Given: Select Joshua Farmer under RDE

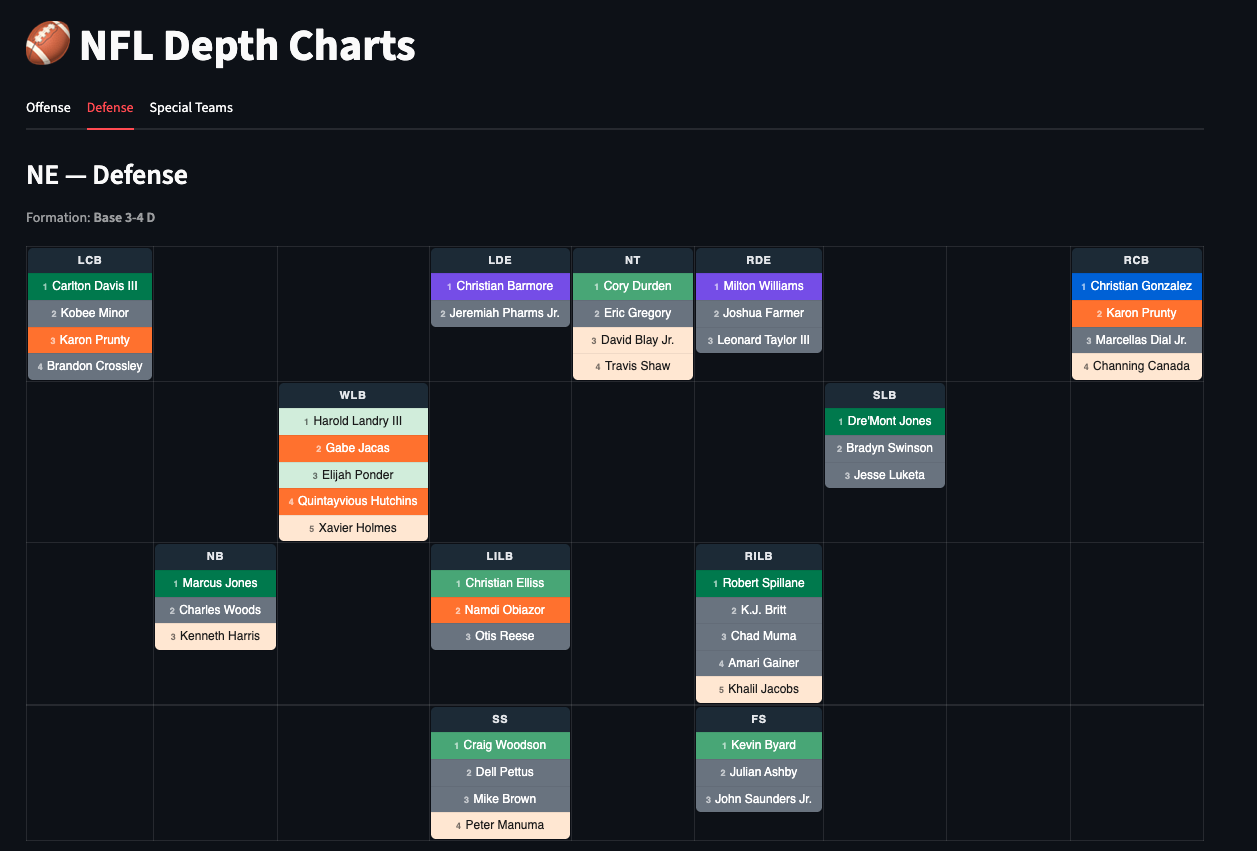Looking at the screenshot, I should pos(759,313).
